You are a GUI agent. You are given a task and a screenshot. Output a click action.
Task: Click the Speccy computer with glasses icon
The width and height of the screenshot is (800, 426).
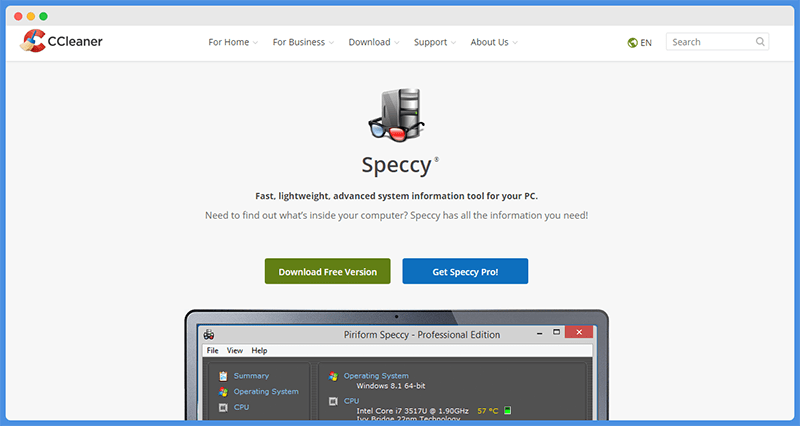tap(396, 115)
